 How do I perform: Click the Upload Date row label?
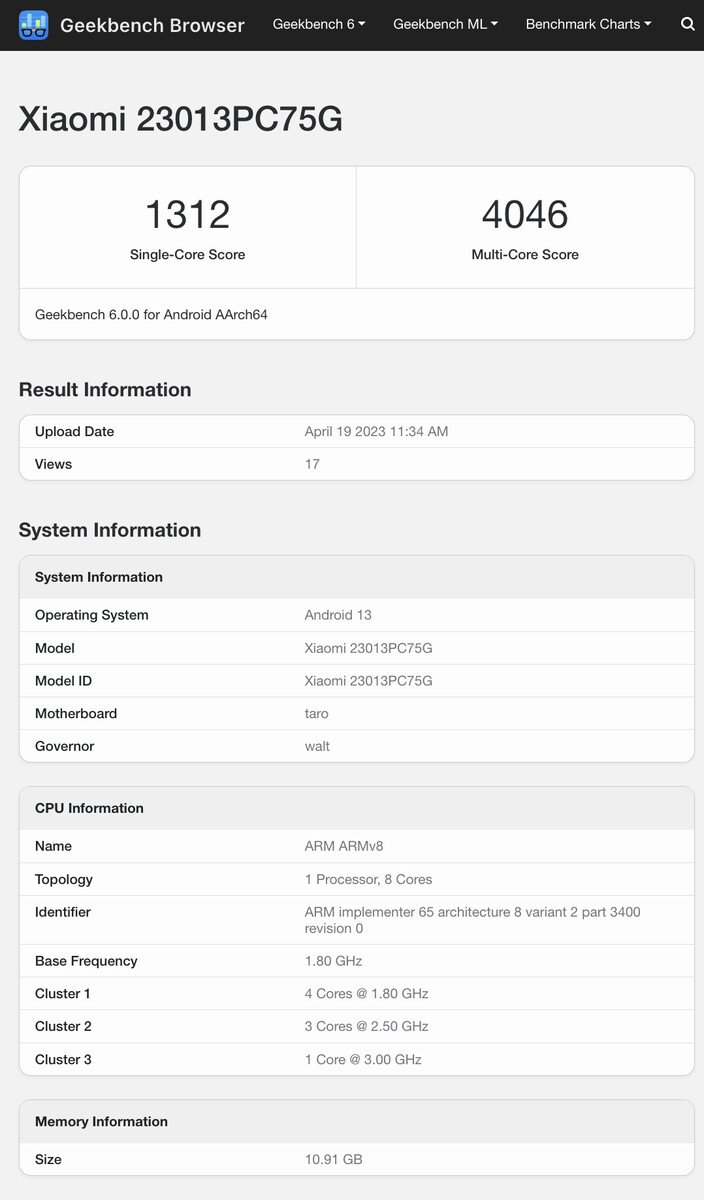tap(75, 432)
